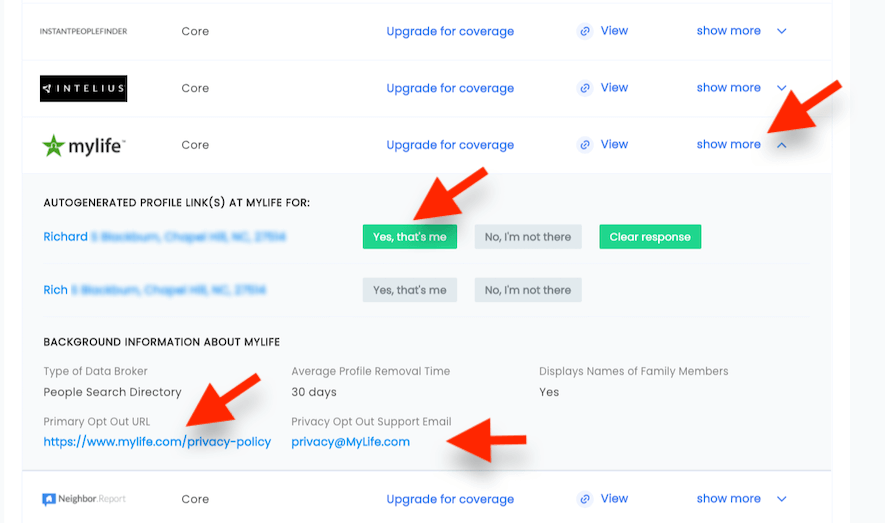Open the mylife.com privacy-policy URL
Screen dimensions: 885x523
tap(157, 442)
